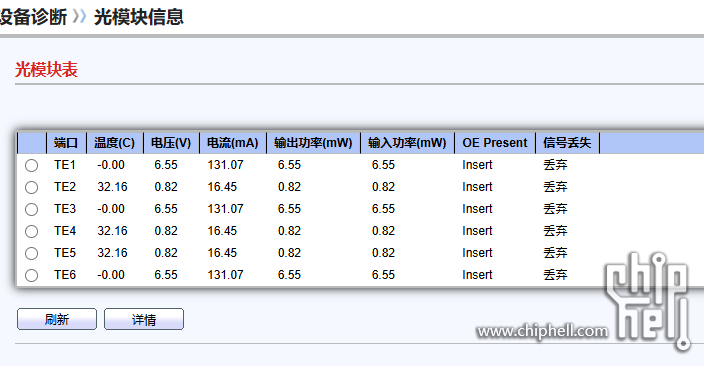Screen dimensions: 704x366
Task: Click the 电压(V) column header
Action: (x=171, y=143)
